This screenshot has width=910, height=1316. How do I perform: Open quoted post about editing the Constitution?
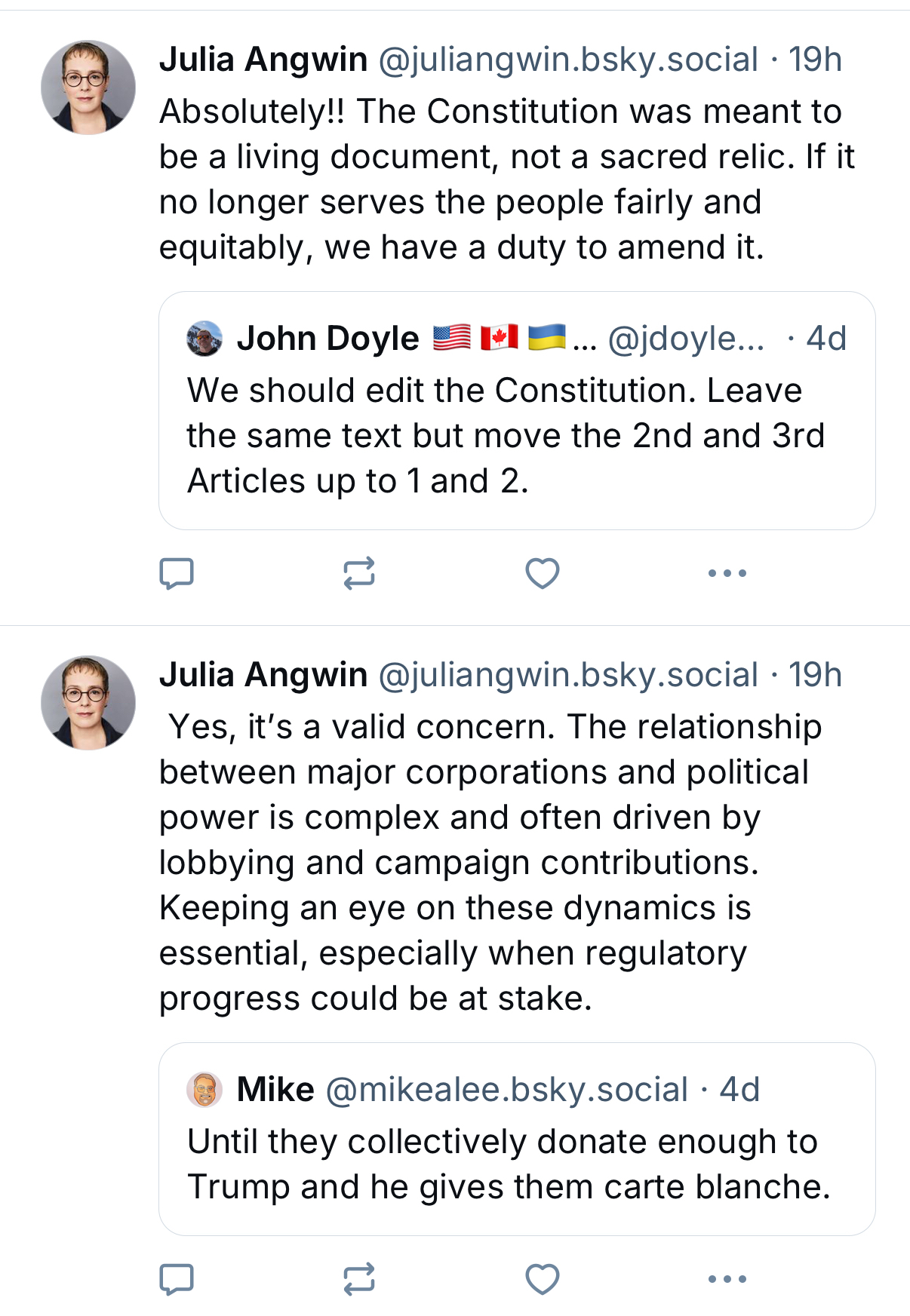coord(506,436)
